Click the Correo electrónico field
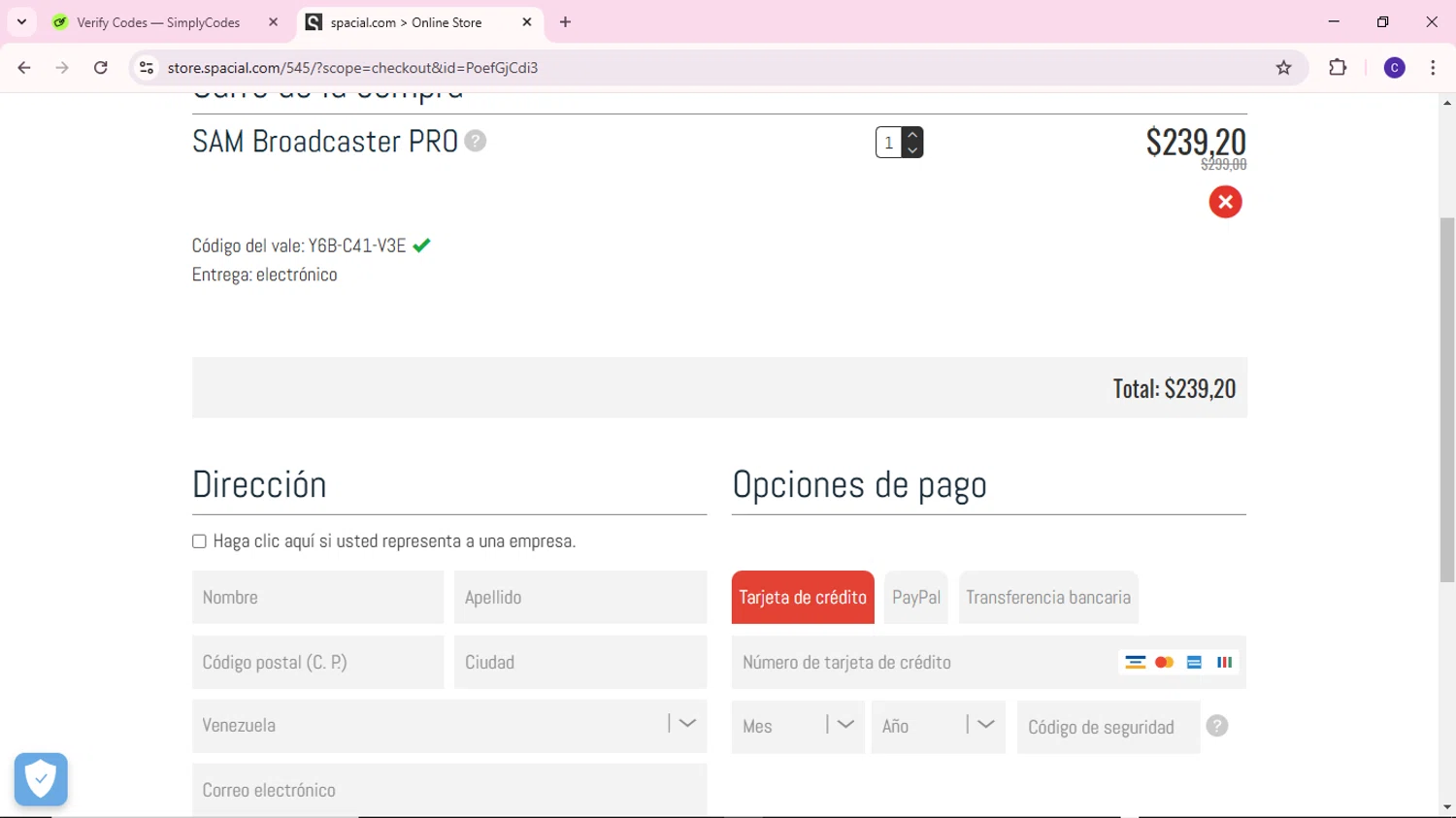1456x818 pixels. [449, 790]
